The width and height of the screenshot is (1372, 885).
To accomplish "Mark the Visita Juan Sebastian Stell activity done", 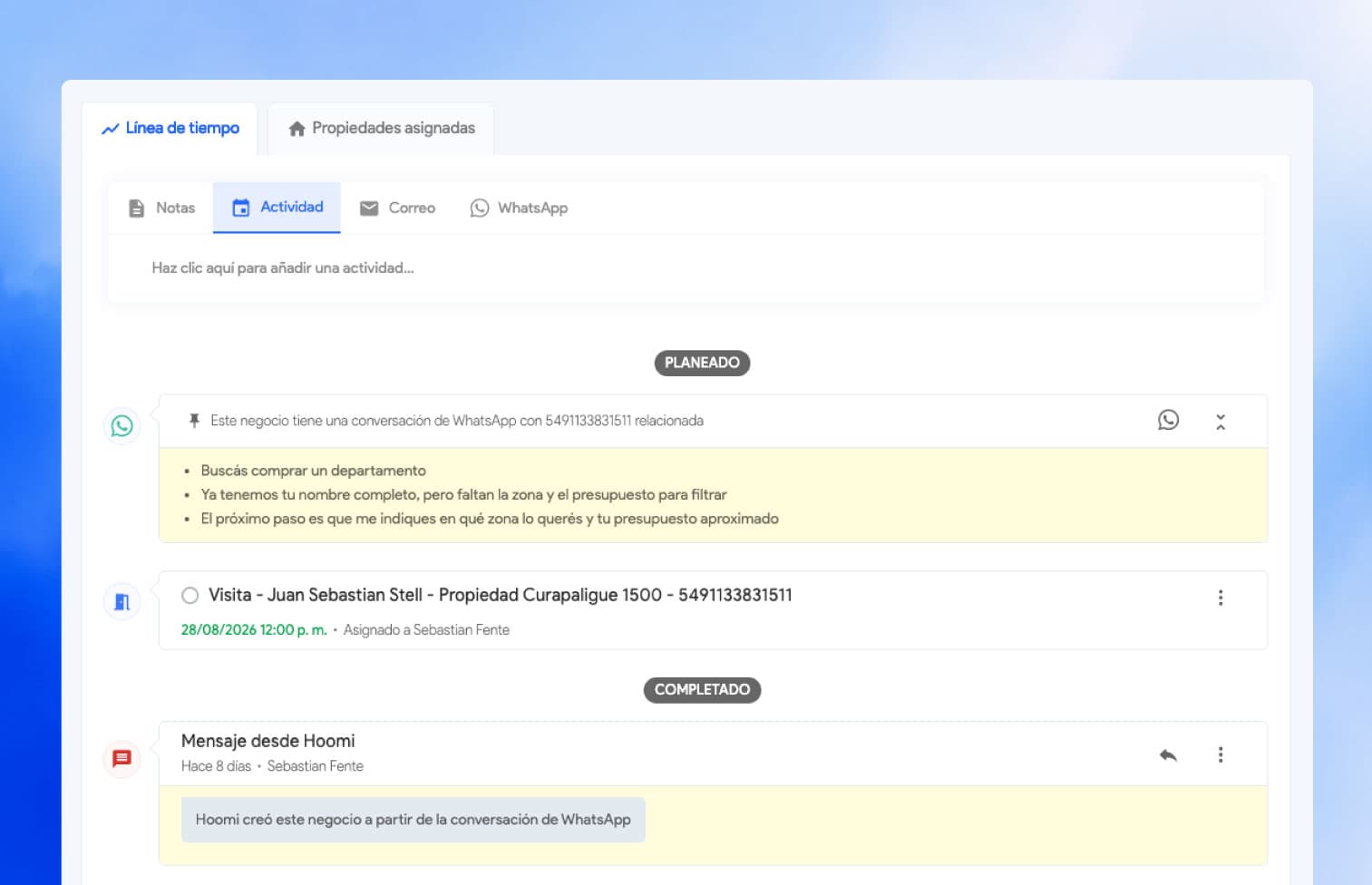I will tap(190, 596).
